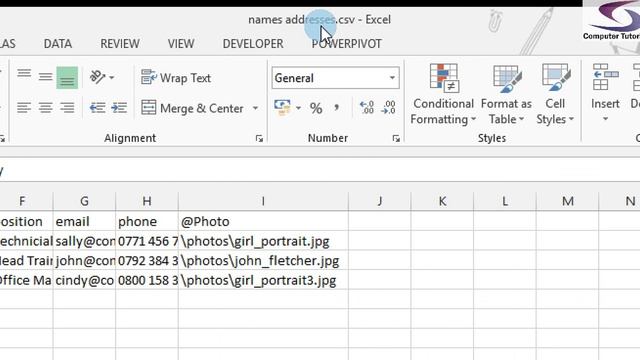Select column M header
Image resolution: width=640 pixels, height=360 pixels.
pyautogui.click(x=568, y=201)
